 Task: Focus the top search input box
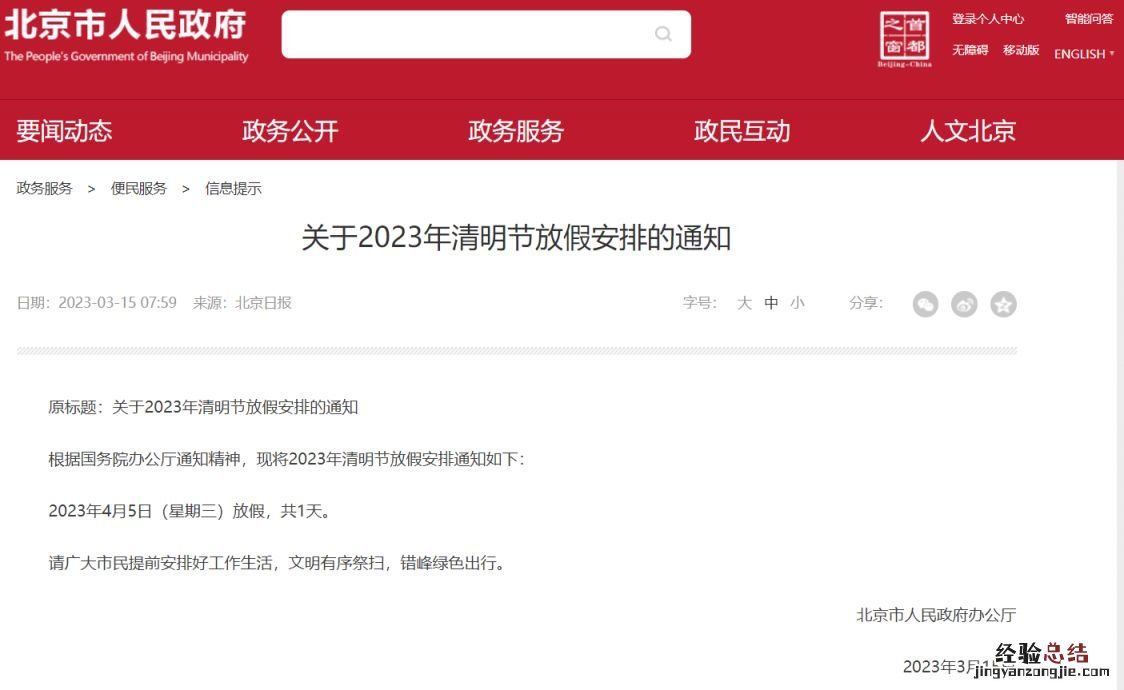coord(485,34)
